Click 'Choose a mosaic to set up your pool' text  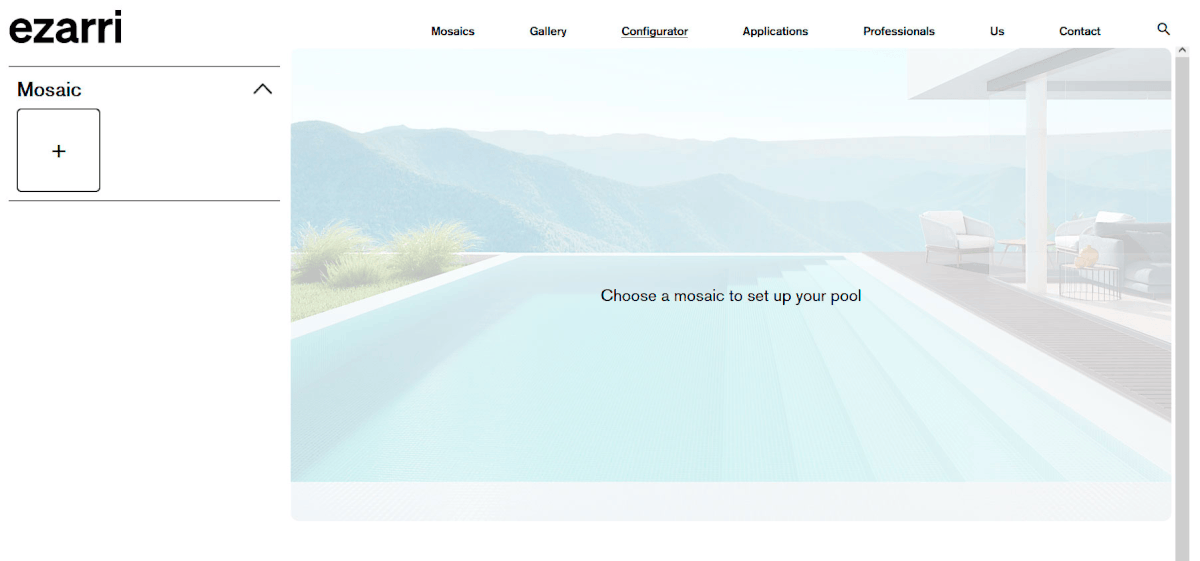730,296
